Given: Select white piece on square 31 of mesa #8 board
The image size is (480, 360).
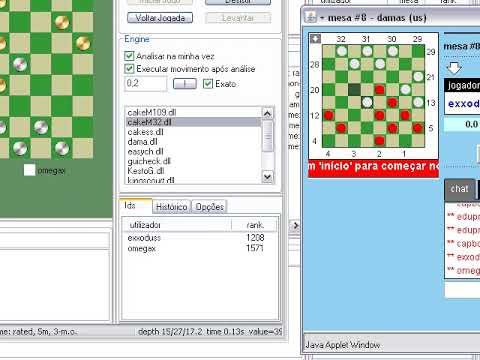Looking at the screenshot, I should [x=367, y=51].
